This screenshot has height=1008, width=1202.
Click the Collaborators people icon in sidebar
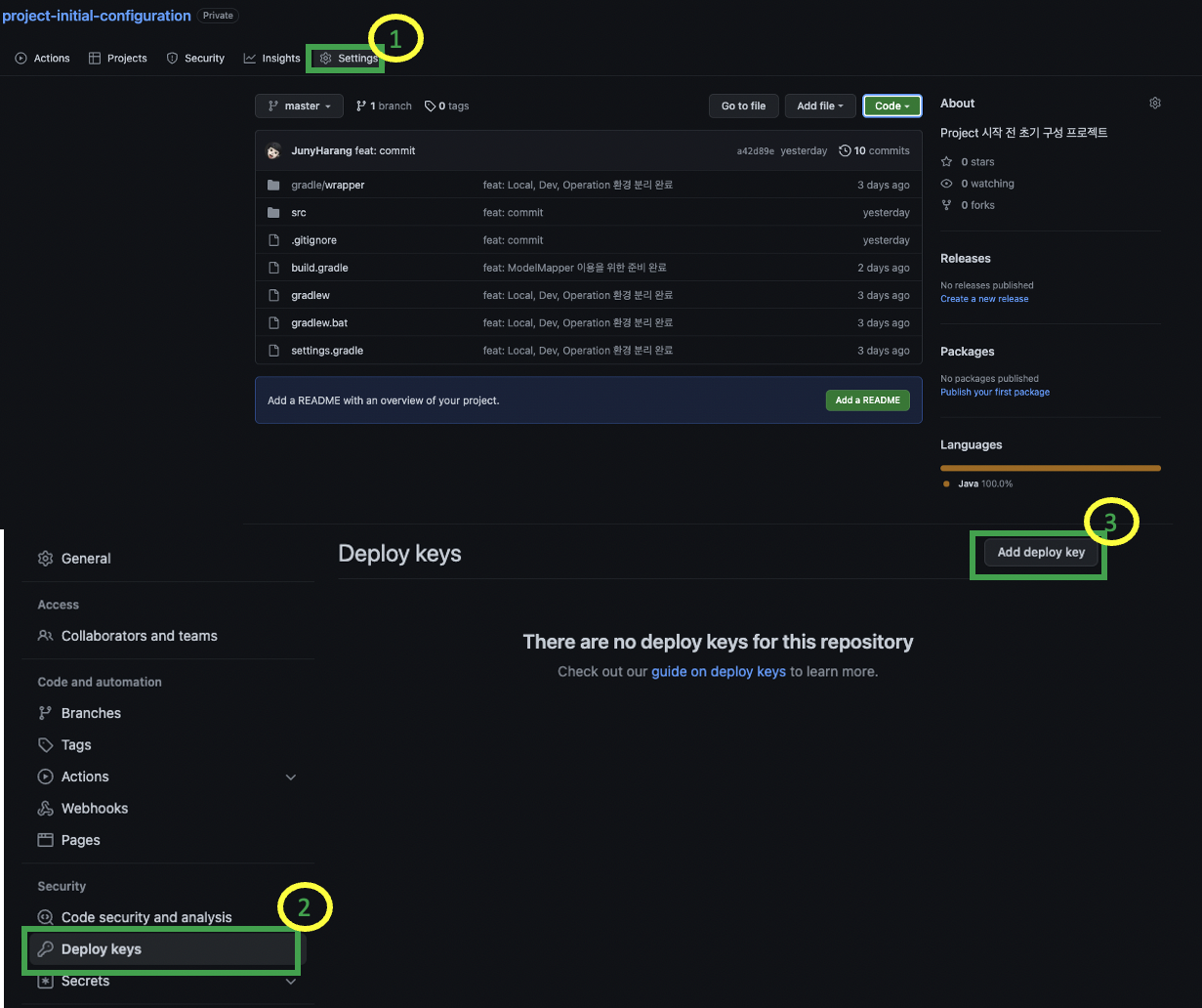coord(45,636)
